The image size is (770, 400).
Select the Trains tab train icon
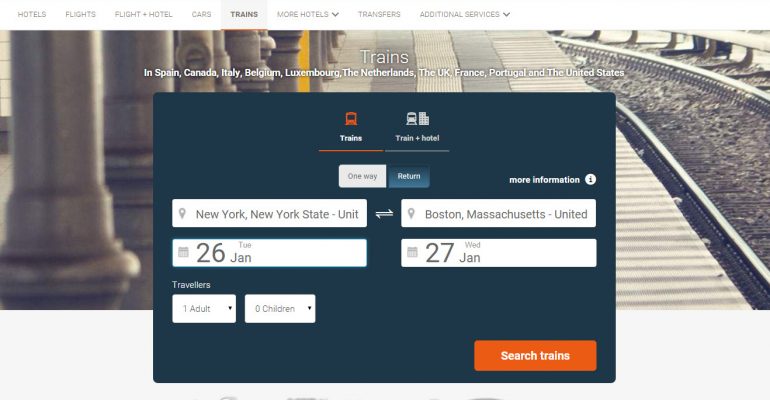coord(351,119)
